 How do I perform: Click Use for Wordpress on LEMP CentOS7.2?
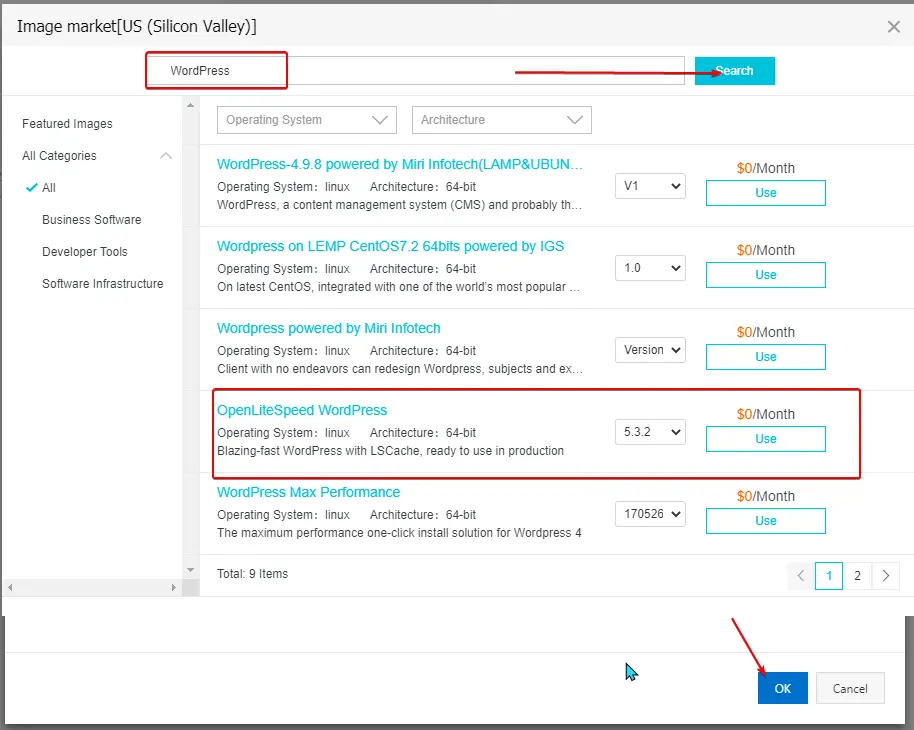pyautogui.click(x=765, y=275)
